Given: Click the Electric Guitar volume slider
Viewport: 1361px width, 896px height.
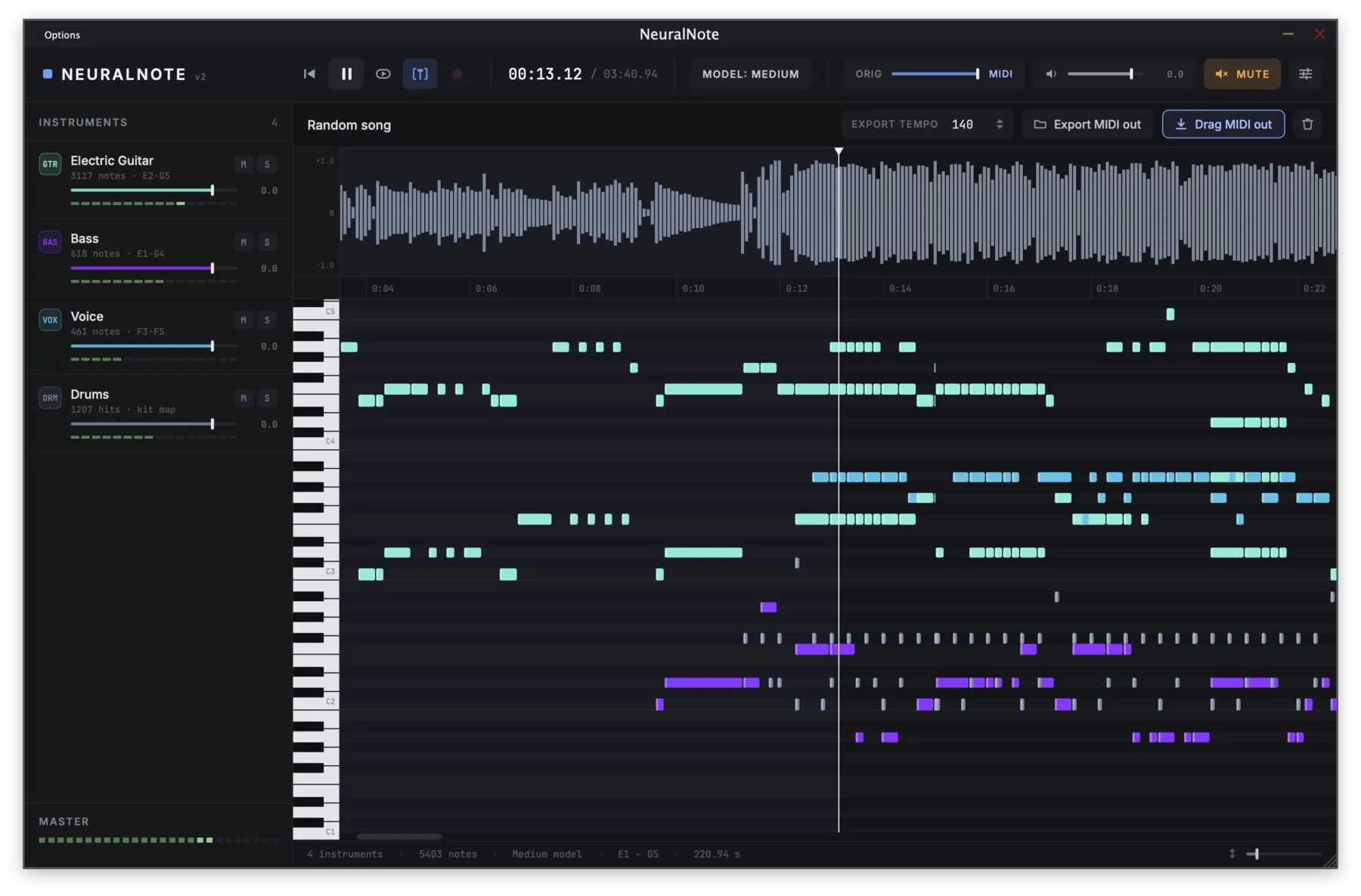Looking at the screenshot, I should 154,191.
